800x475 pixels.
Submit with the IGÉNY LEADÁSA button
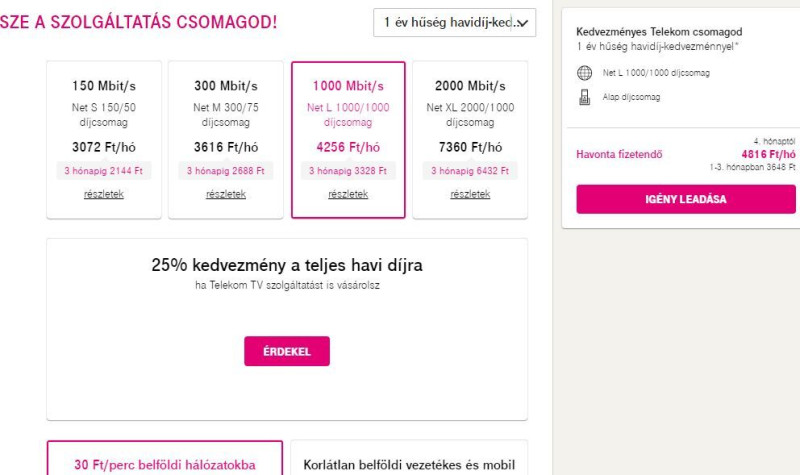(x=686, y=199)
